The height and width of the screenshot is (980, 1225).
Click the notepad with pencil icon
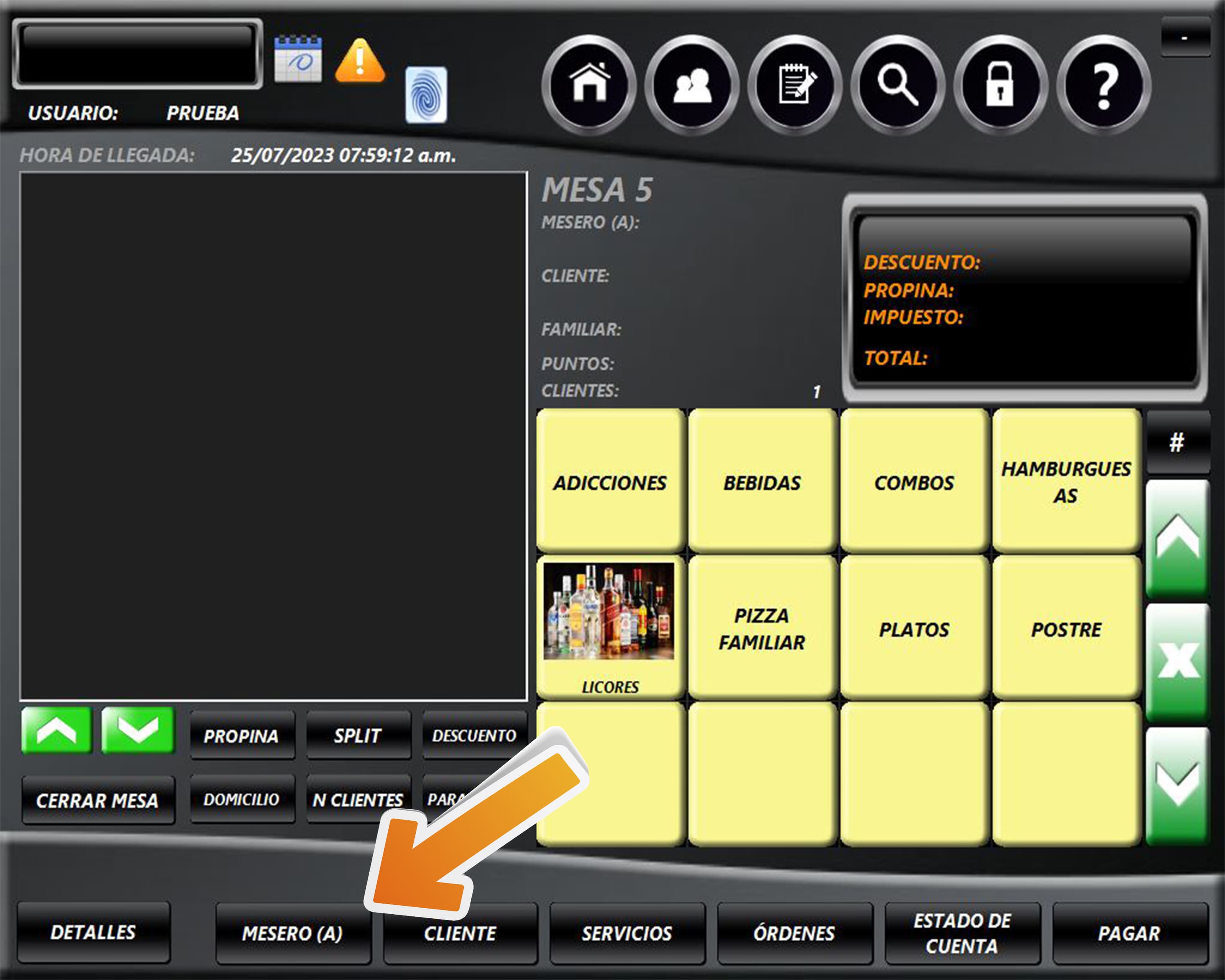[795, 85]
